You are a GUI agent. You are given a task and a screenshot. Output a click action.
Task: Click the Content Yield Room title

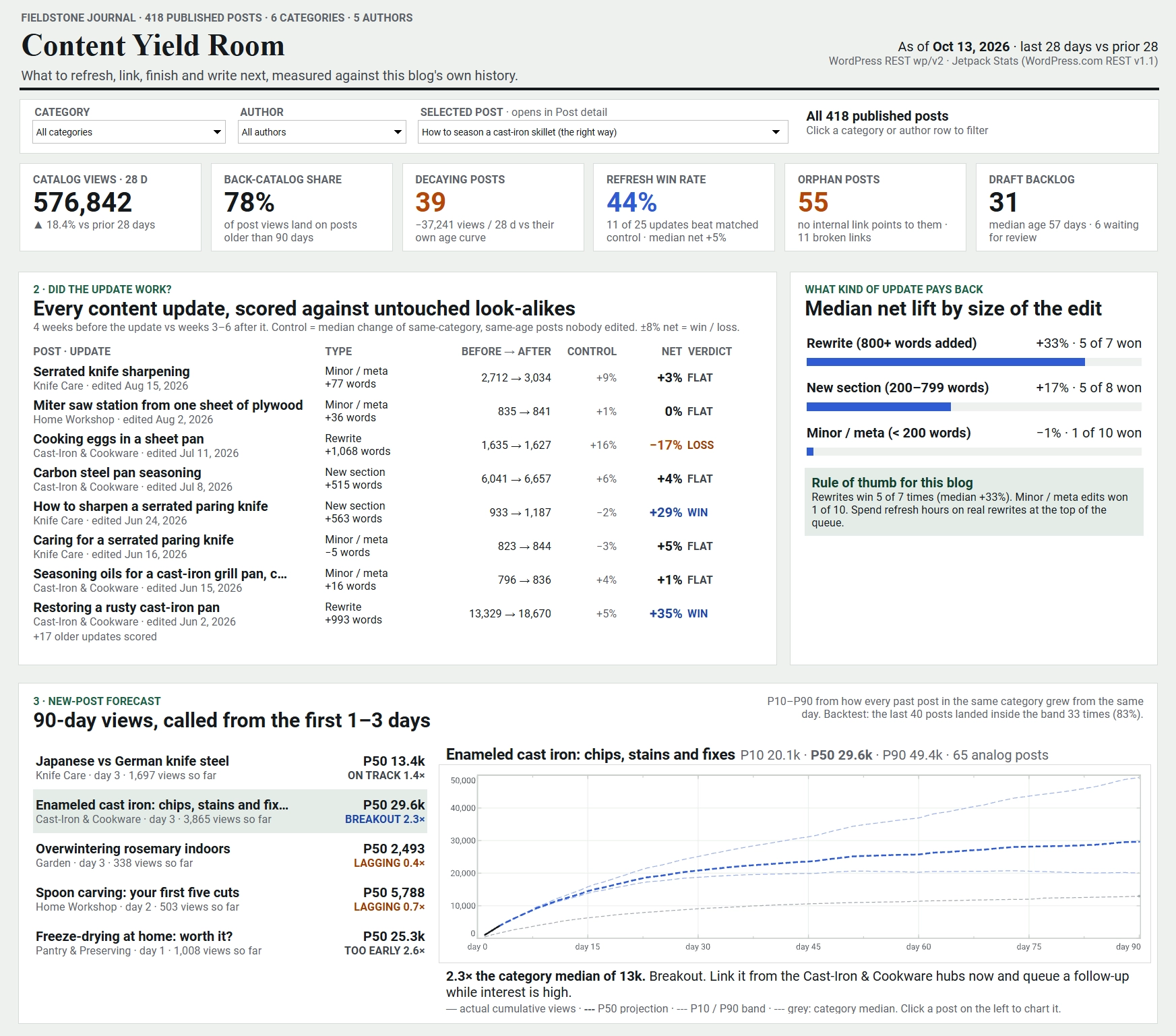click(x=153, y=46)
